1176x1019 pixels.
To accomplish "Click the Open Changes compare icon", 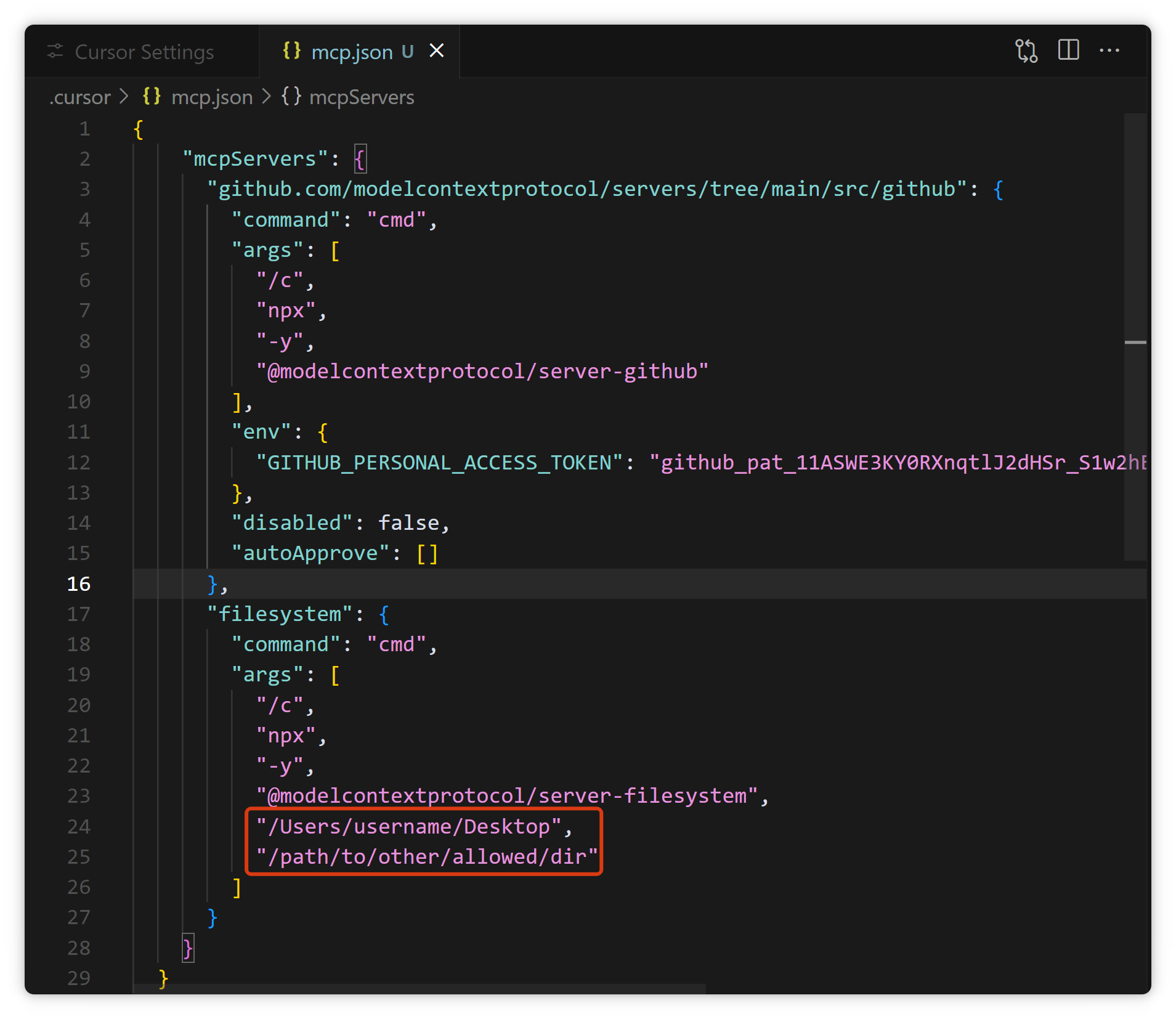I will 1026,51.
